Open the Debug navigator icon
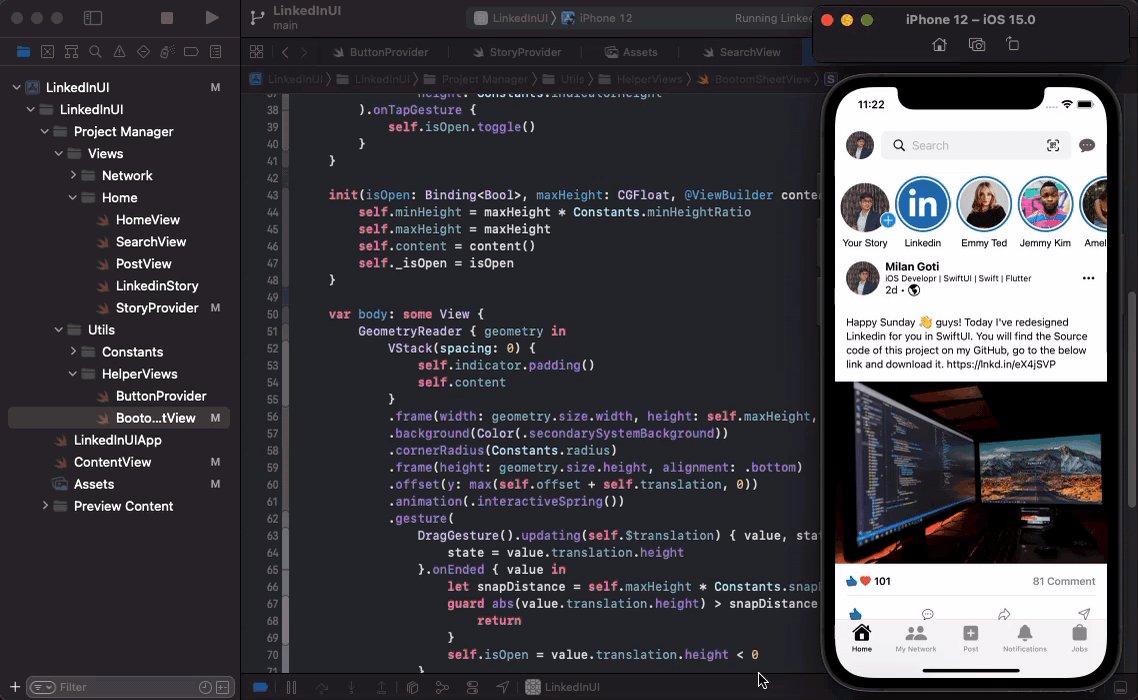The height and width of the screenshot is (700, 1138). [x=167, y=52]
